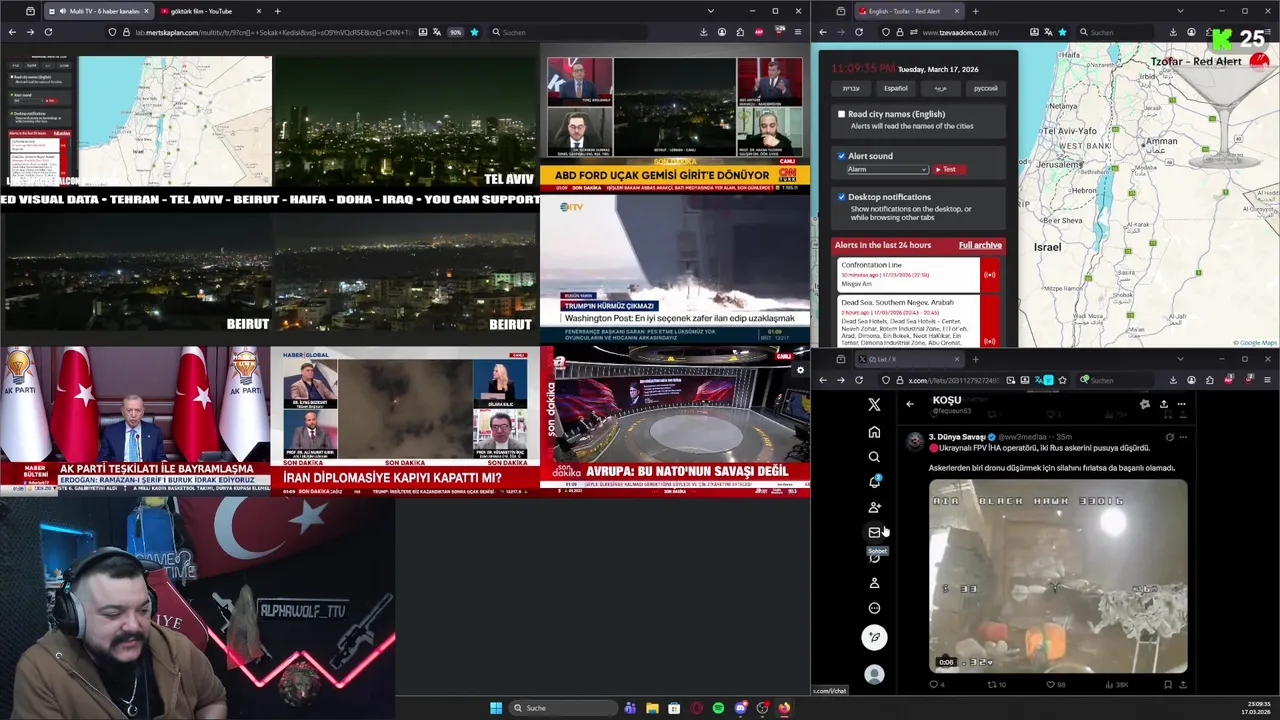Image resolution: width=1280 pixels, height=720 pixels.
Task: Click alert signal icon for Confrontation Line
Action: [x=990, y=275]
